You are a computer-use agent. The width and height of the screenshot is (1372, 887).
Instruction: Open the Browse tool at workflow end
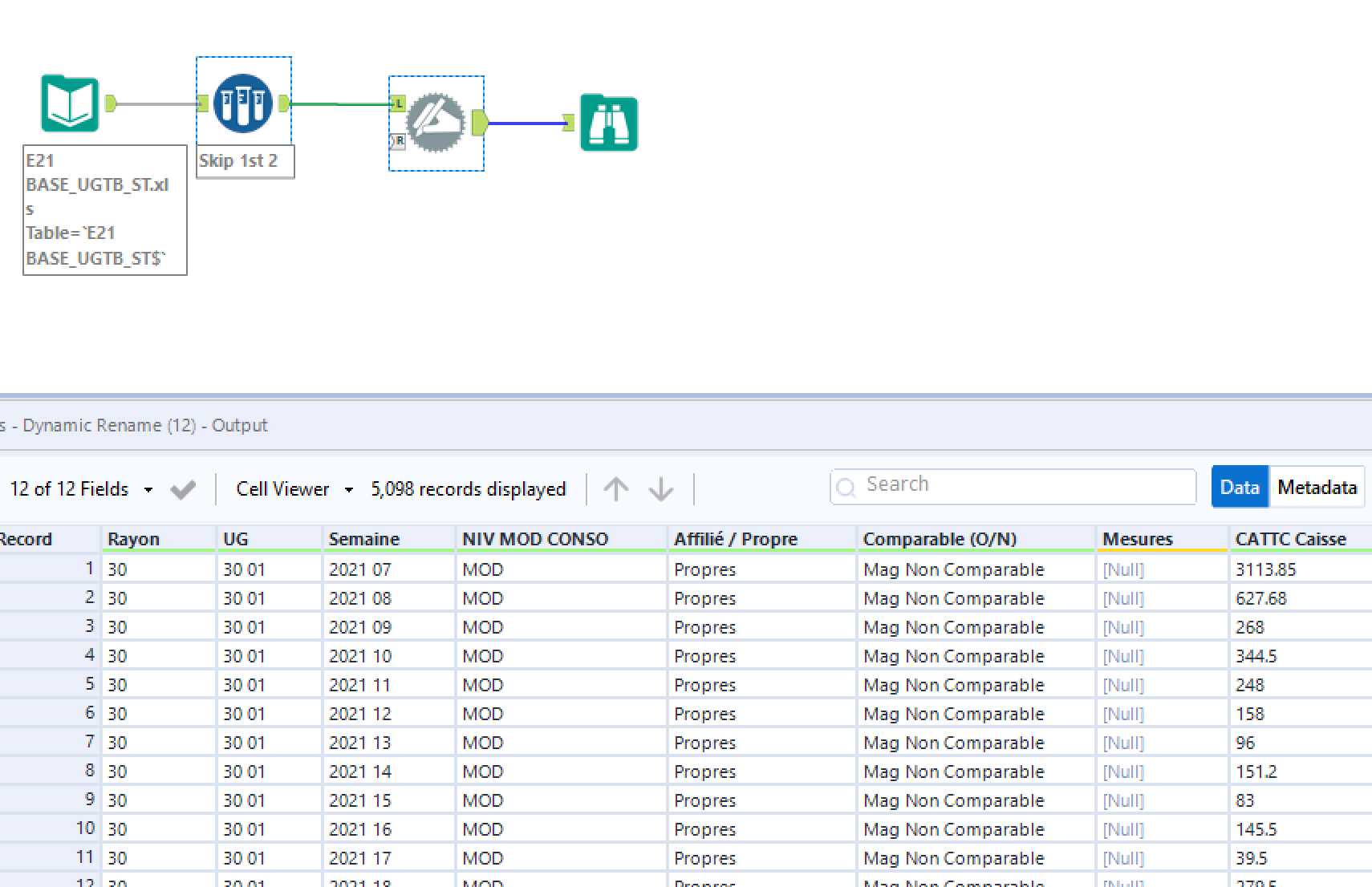608,122
